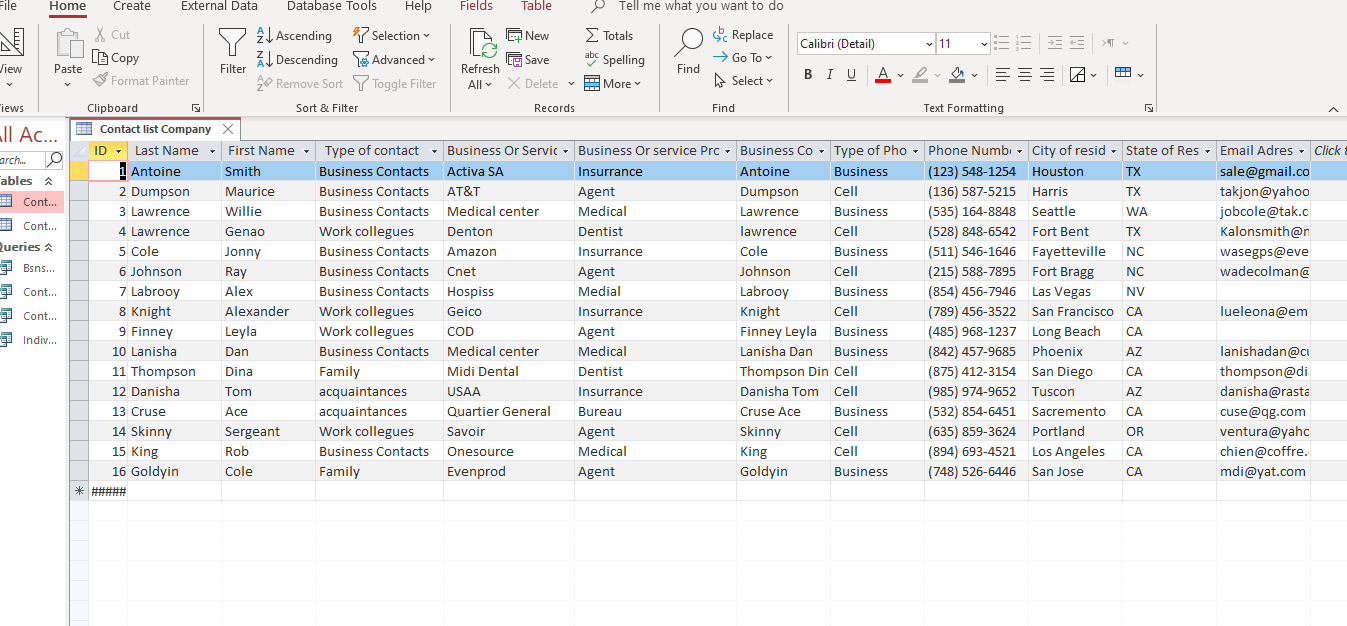This screenshot has height=626, width=1347.
Task: Align text right
Action: [x=1047, y=75]
